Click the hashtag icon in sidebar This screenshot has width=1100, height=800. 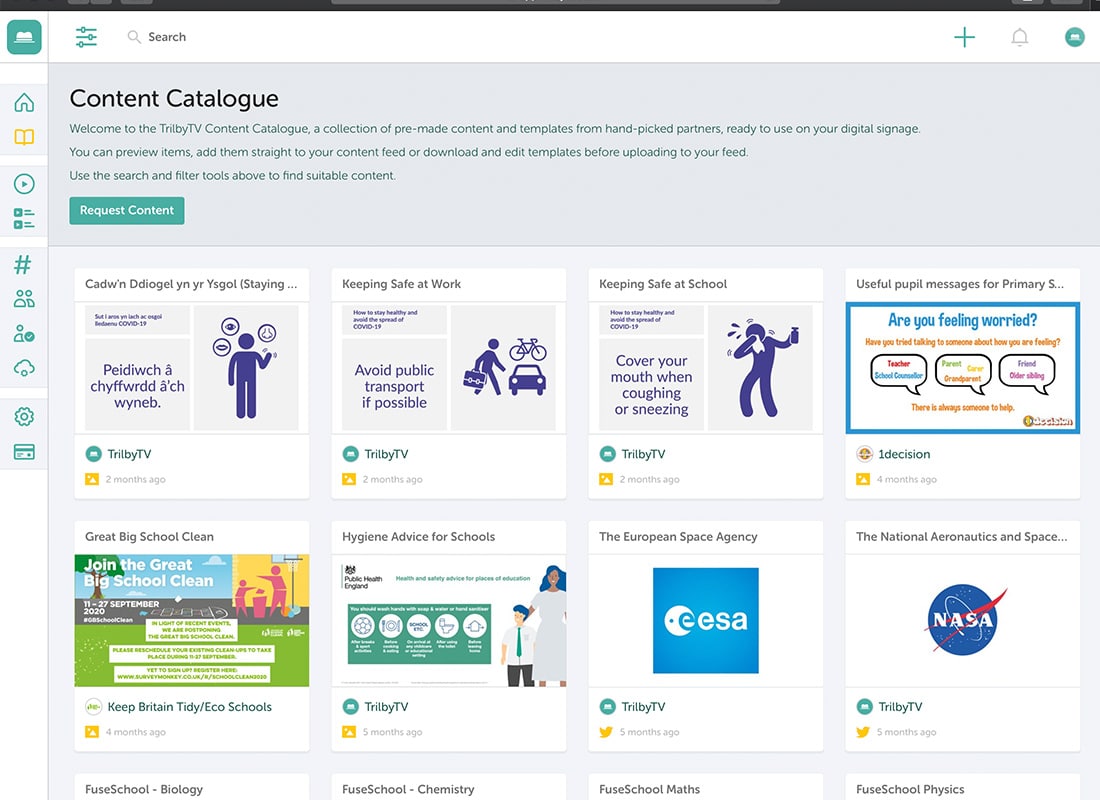(23, 265)
